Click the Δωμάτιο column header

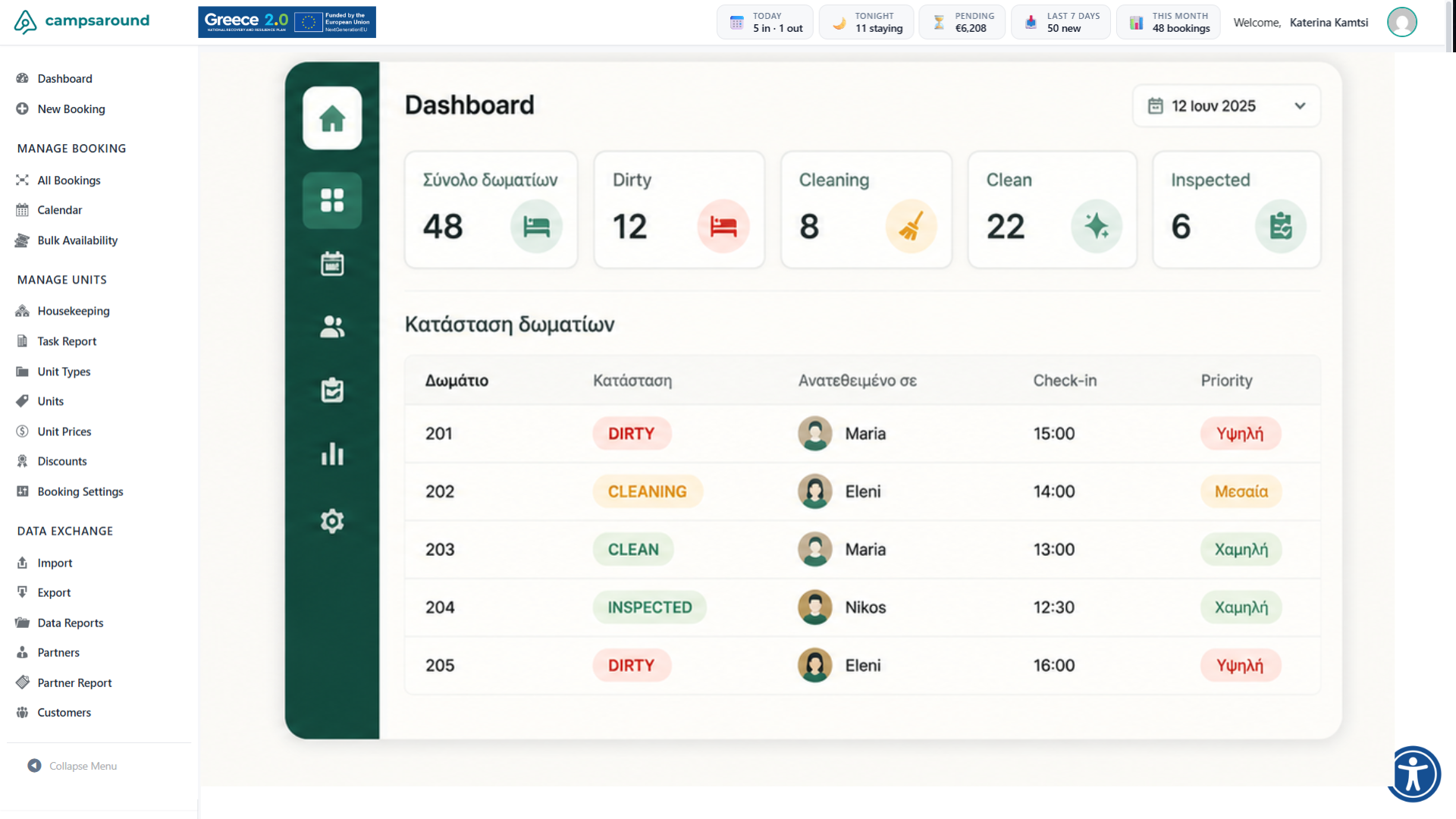(457, 381)
